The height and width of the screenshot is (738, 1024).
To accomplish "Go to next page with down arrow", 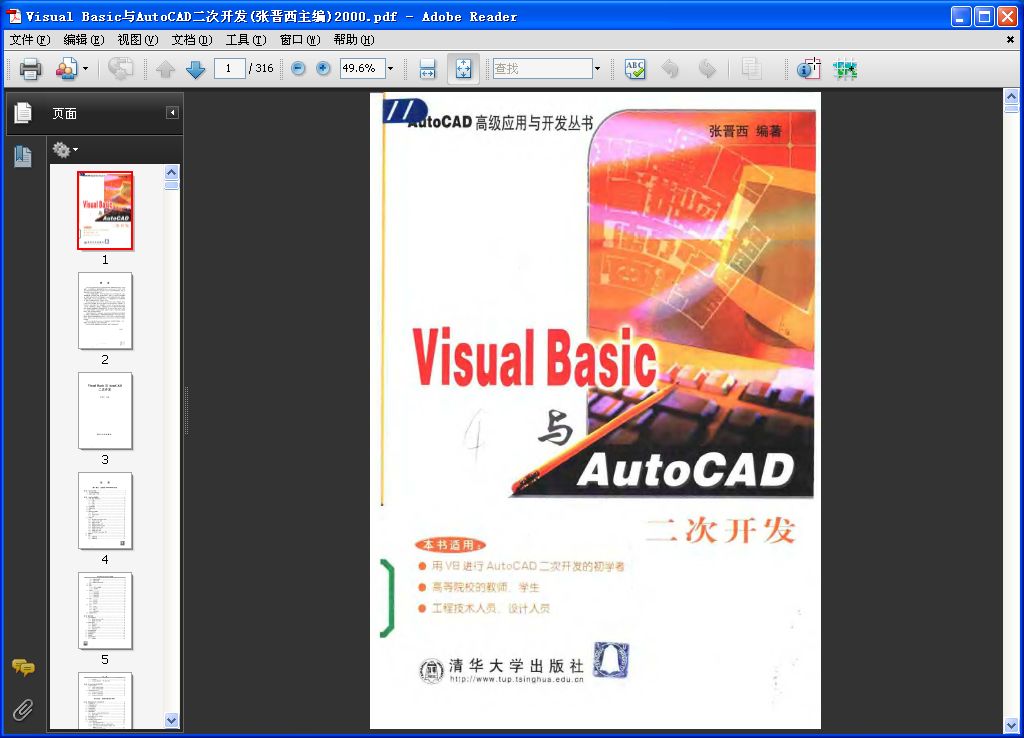I will tap(195, 69).
